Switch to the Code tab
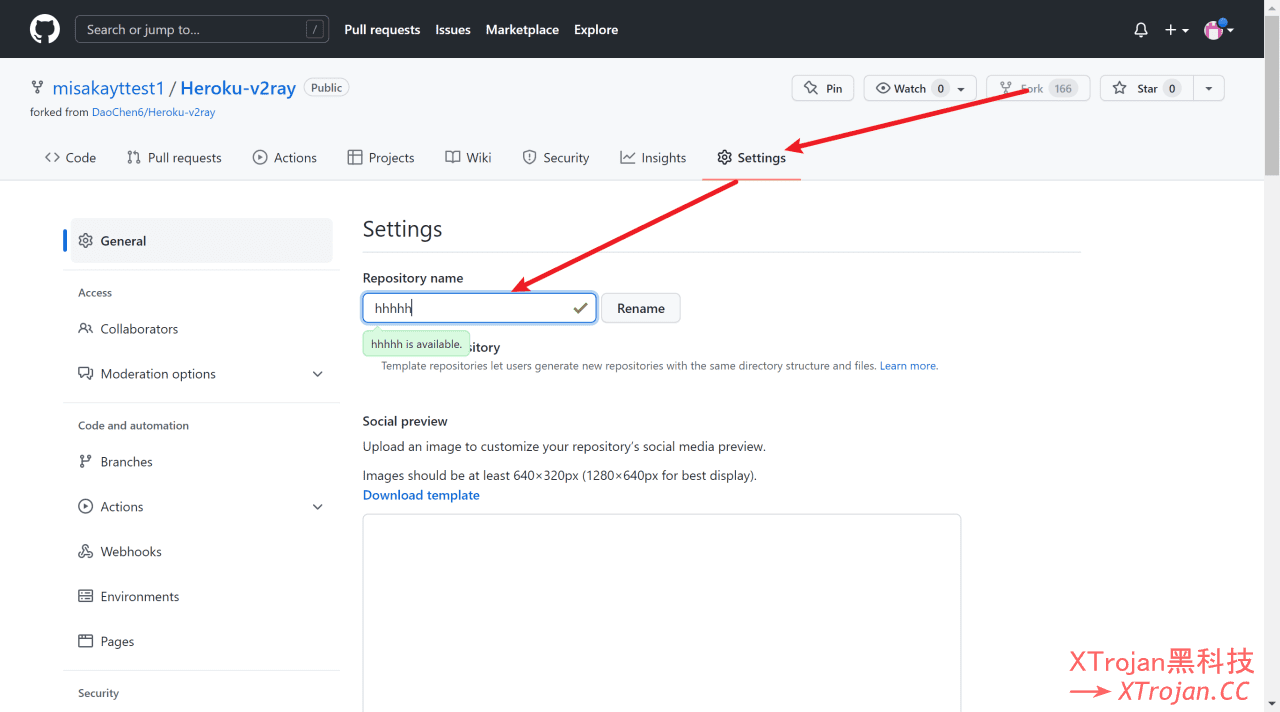 (70, 157)
